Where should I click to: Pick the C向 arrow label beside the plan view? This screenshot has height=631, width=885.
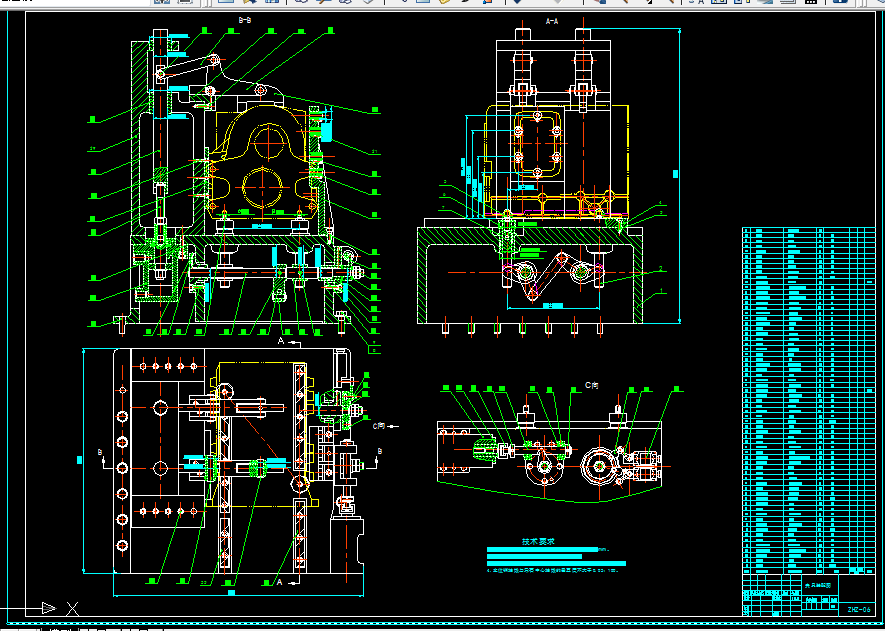(x=379, y=426)
